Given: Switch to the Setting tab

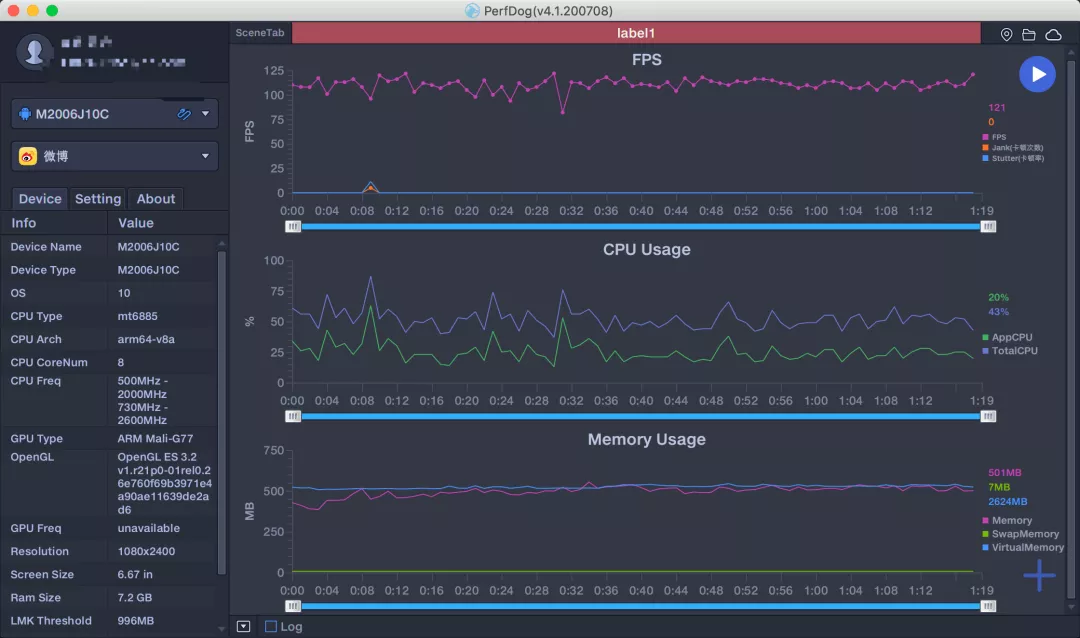Looking at the screenshot, I should (x=98, y=199).
